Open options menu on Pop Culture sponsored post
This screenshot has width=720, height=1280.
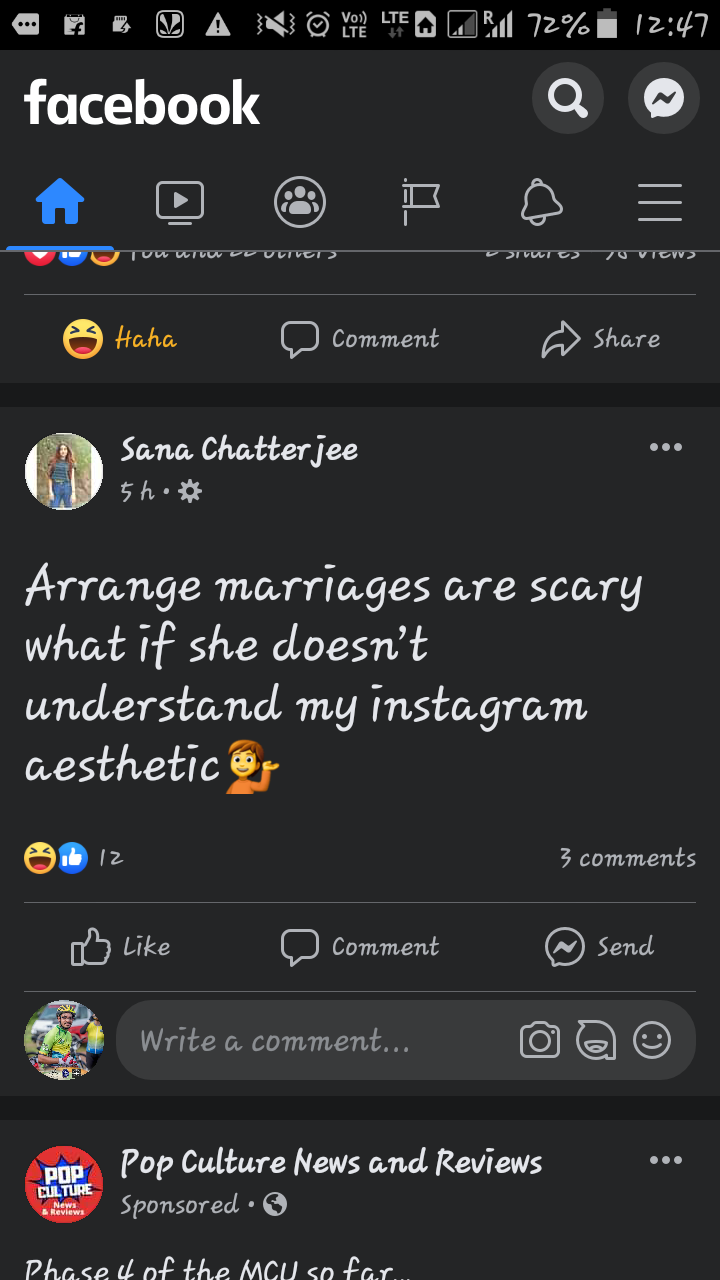(x=665, y=1160)
